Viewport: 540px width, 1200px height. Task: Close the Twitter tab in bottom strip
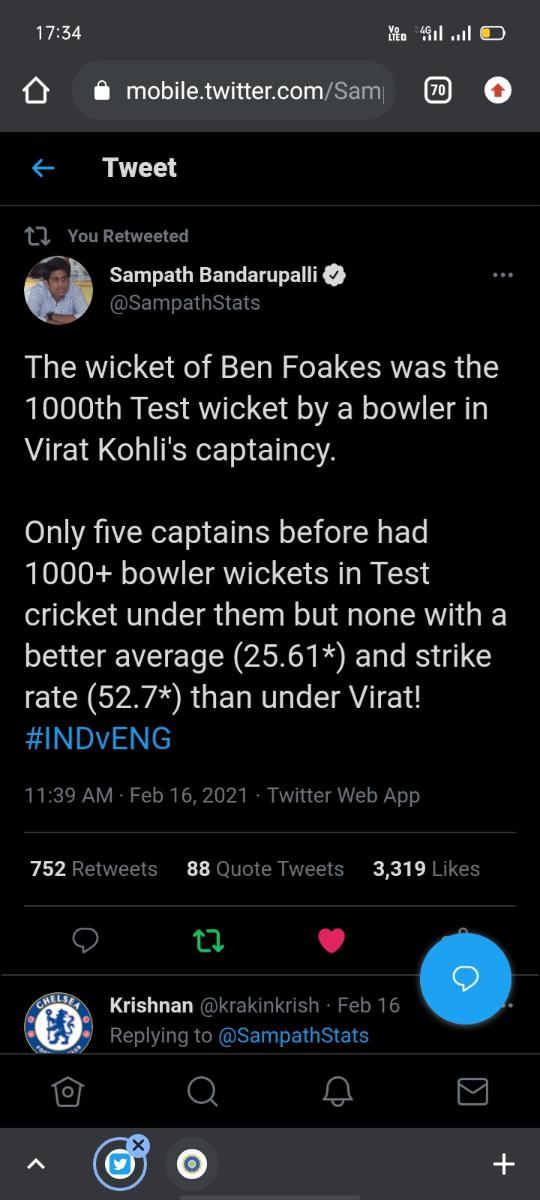[x=138, y=1146]
